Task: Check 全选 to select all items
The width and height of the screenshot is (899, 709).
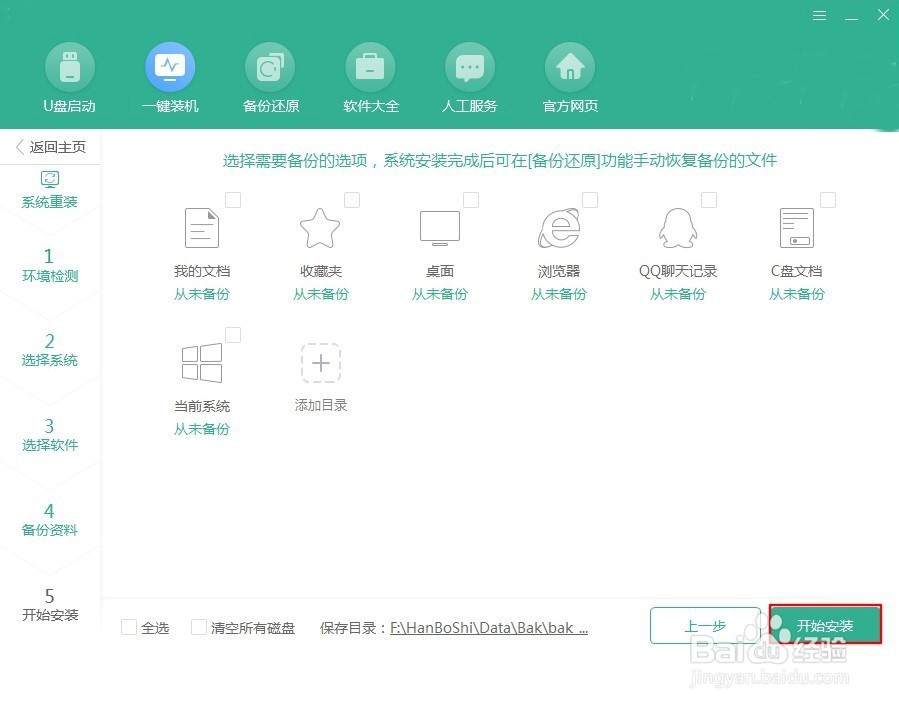Action: [x=129, y=627]
